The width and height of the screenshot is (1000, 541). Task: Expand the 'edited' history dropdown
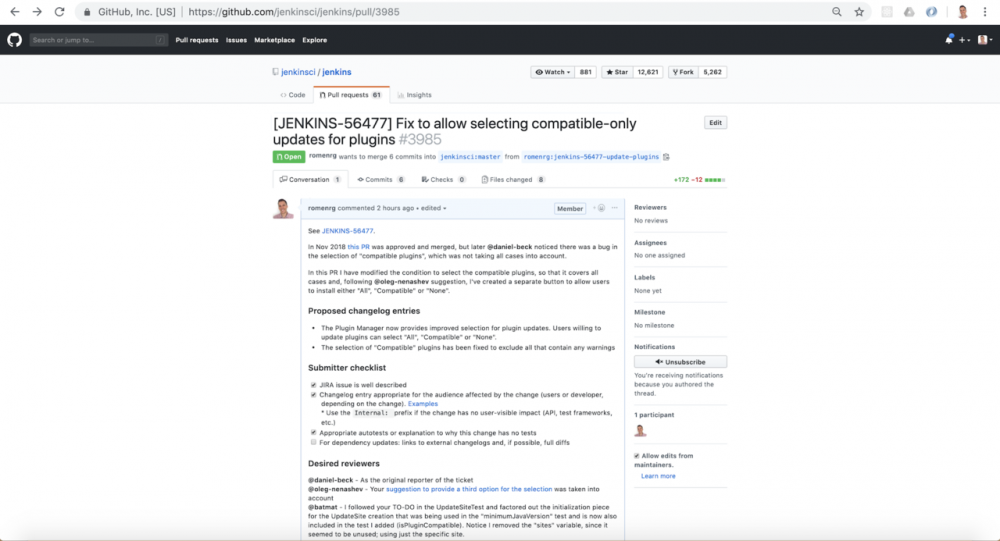[x=434, y=208]
